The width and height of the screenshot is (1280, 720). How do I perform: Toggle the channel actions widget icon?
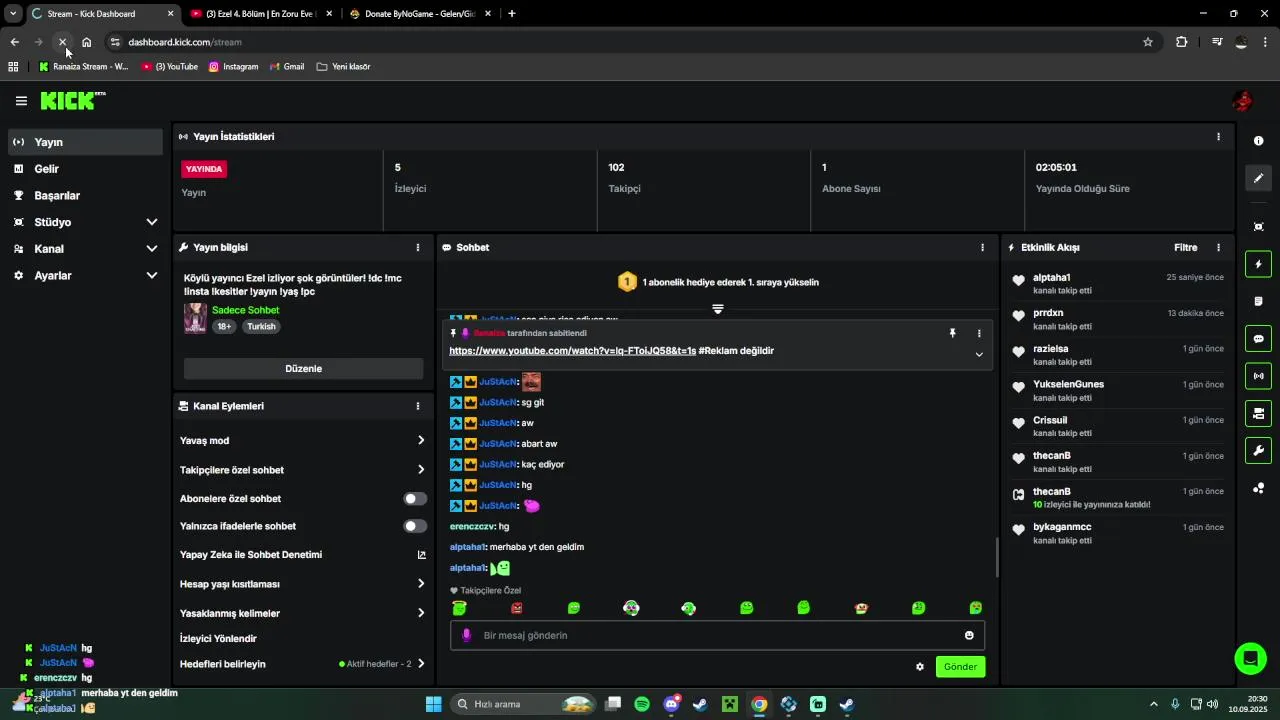pos(1259,413)
